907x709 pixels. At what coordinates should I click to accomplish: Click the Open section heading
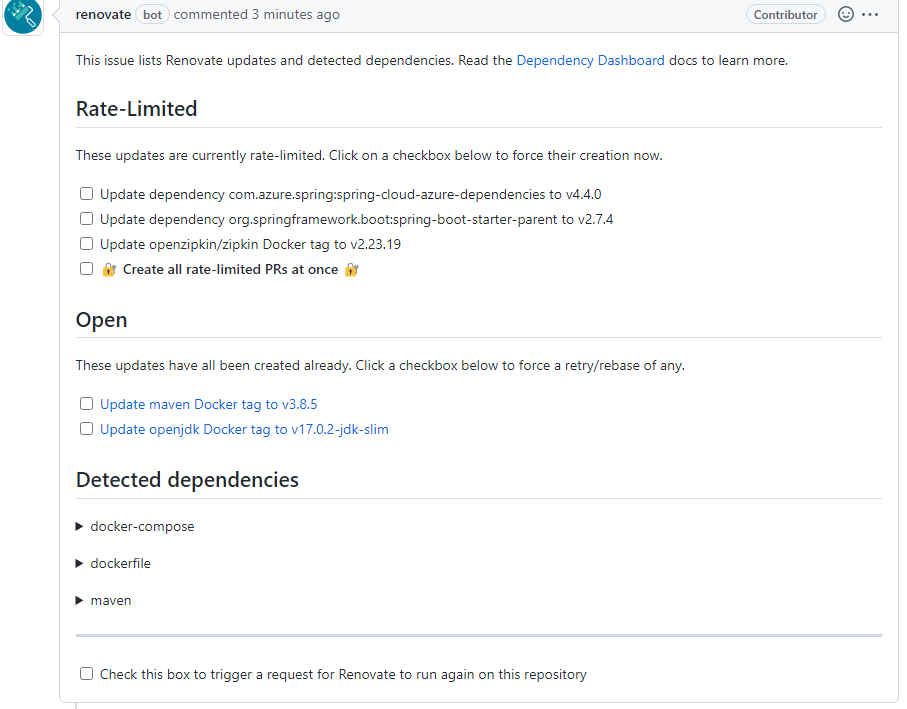click(x=101, y=320)
